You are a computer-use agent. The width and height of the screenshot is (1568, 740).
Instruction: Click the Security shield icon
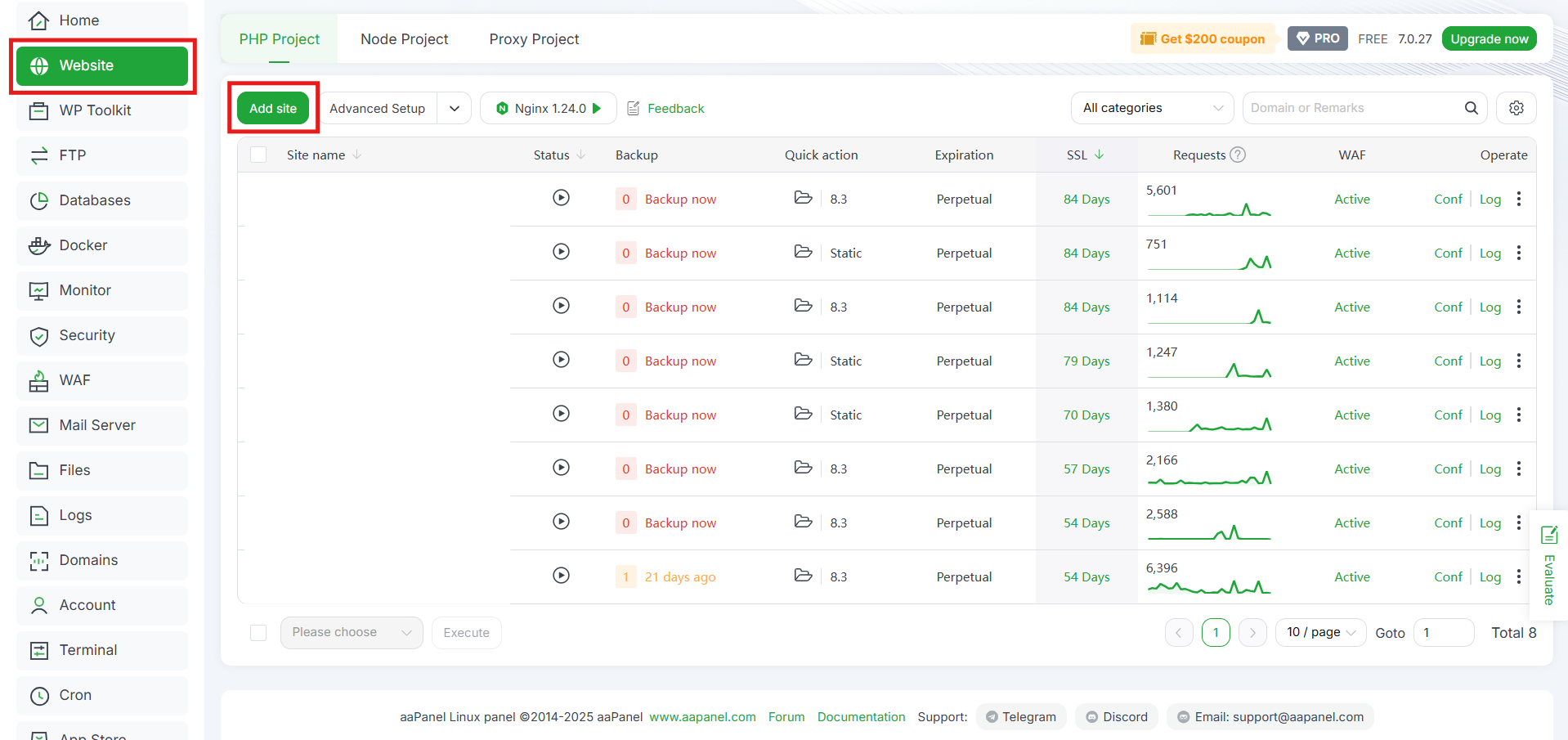(x=38, y=336)
